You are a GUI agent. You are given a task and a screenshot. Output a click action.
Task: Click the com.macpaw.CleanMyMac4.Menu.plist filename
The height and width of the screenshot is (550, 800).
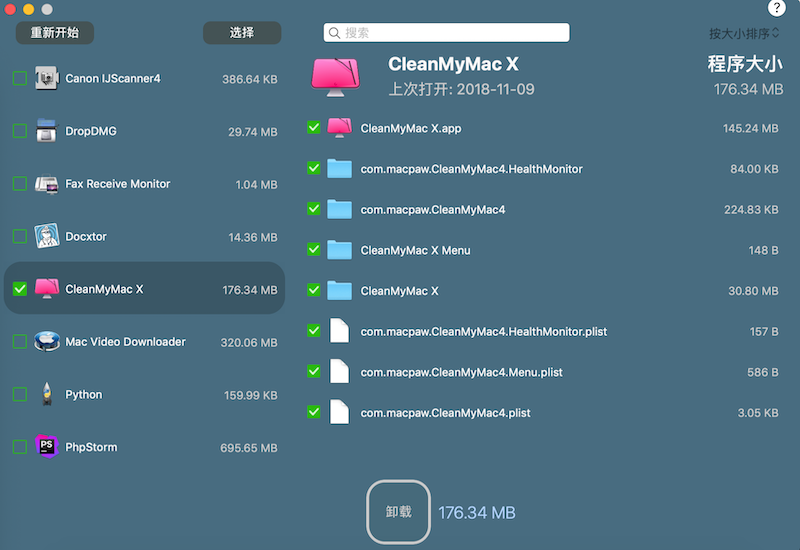461,372
